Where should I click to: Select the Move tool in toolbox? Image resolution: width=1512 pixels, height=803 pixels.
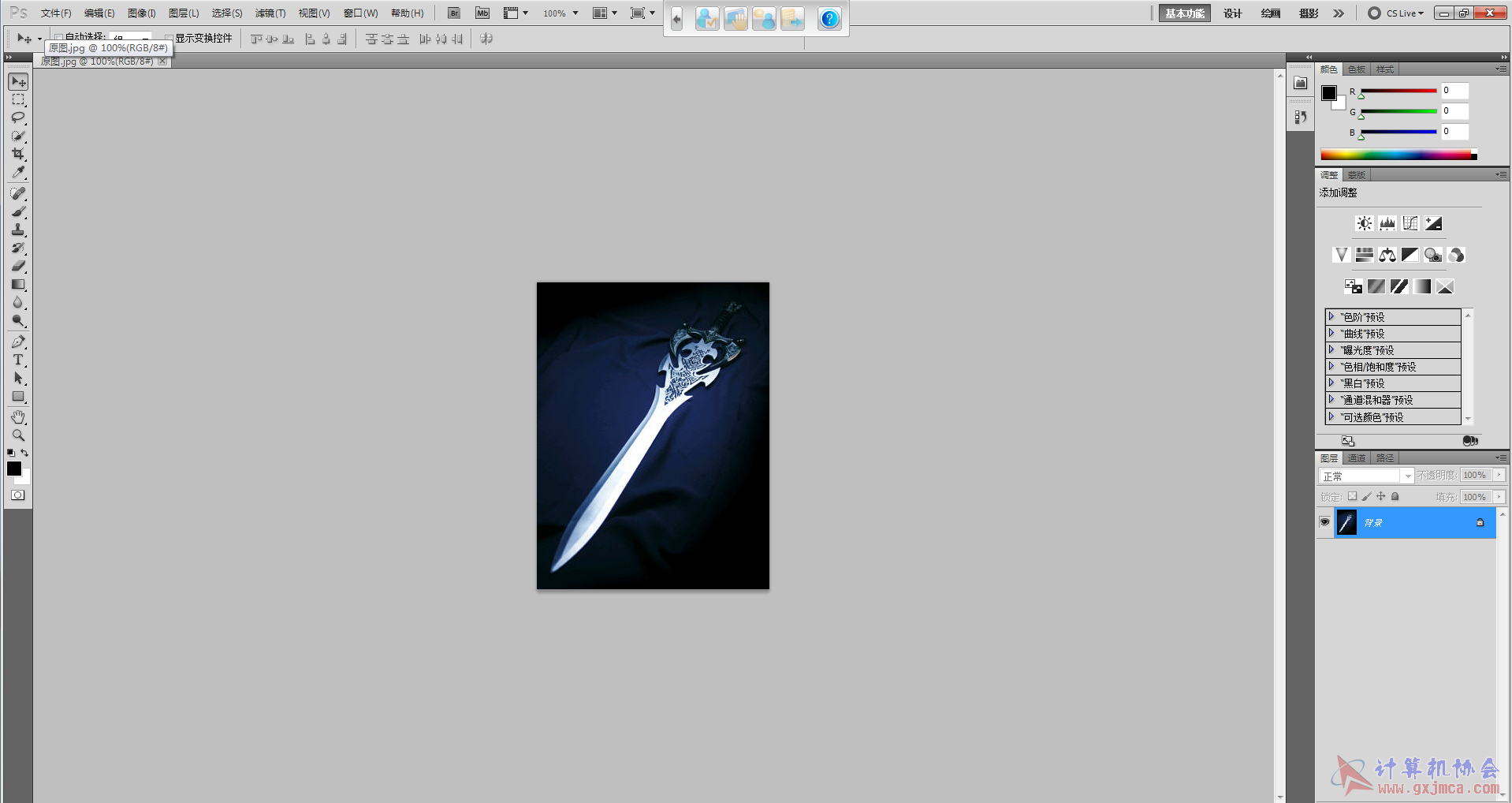(x=18, y=82)
